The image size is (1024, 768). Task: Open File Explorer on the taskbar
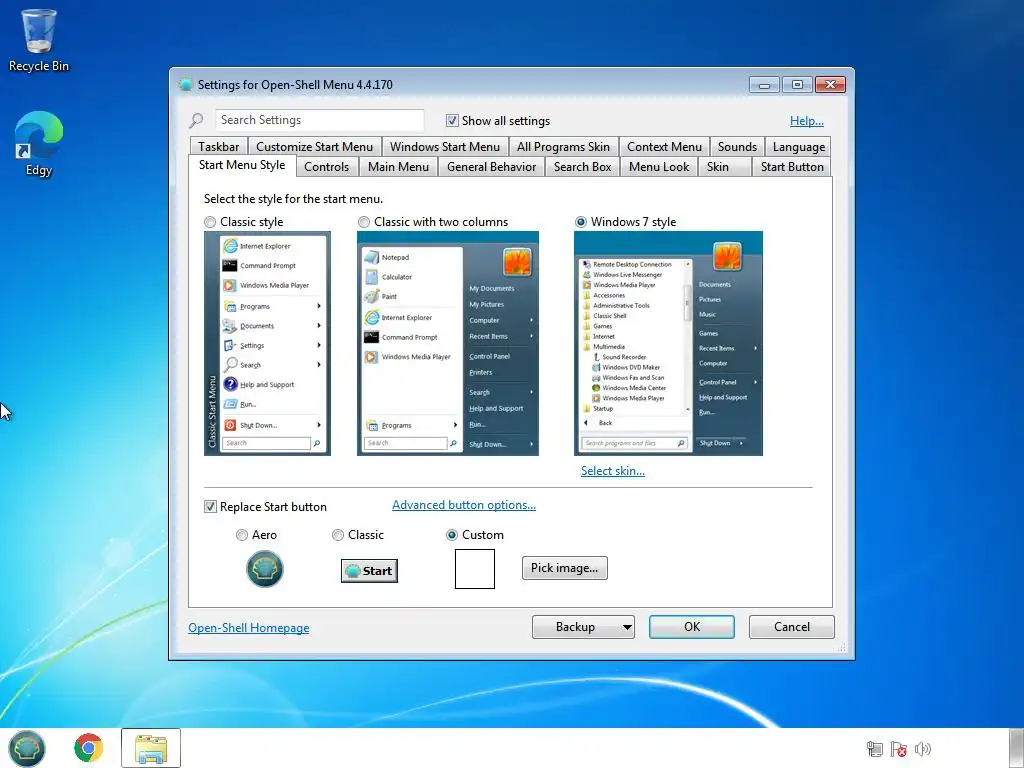pos(151,748)
